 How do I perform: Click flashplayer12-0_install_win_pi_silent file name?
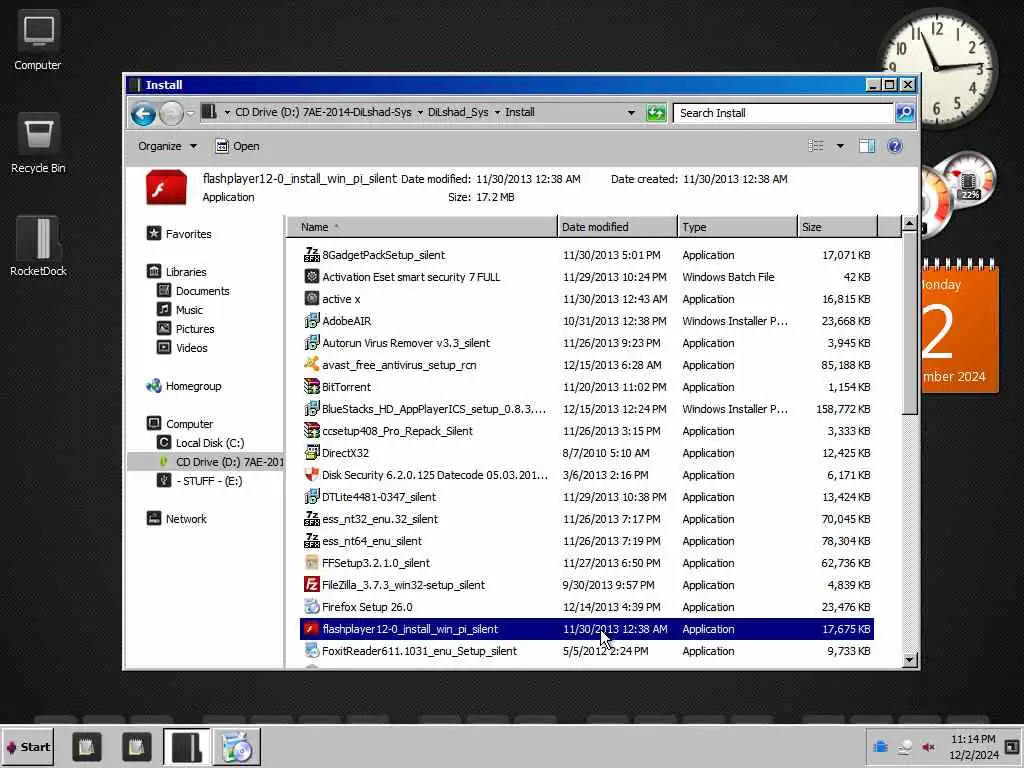(x=409, y=629)
